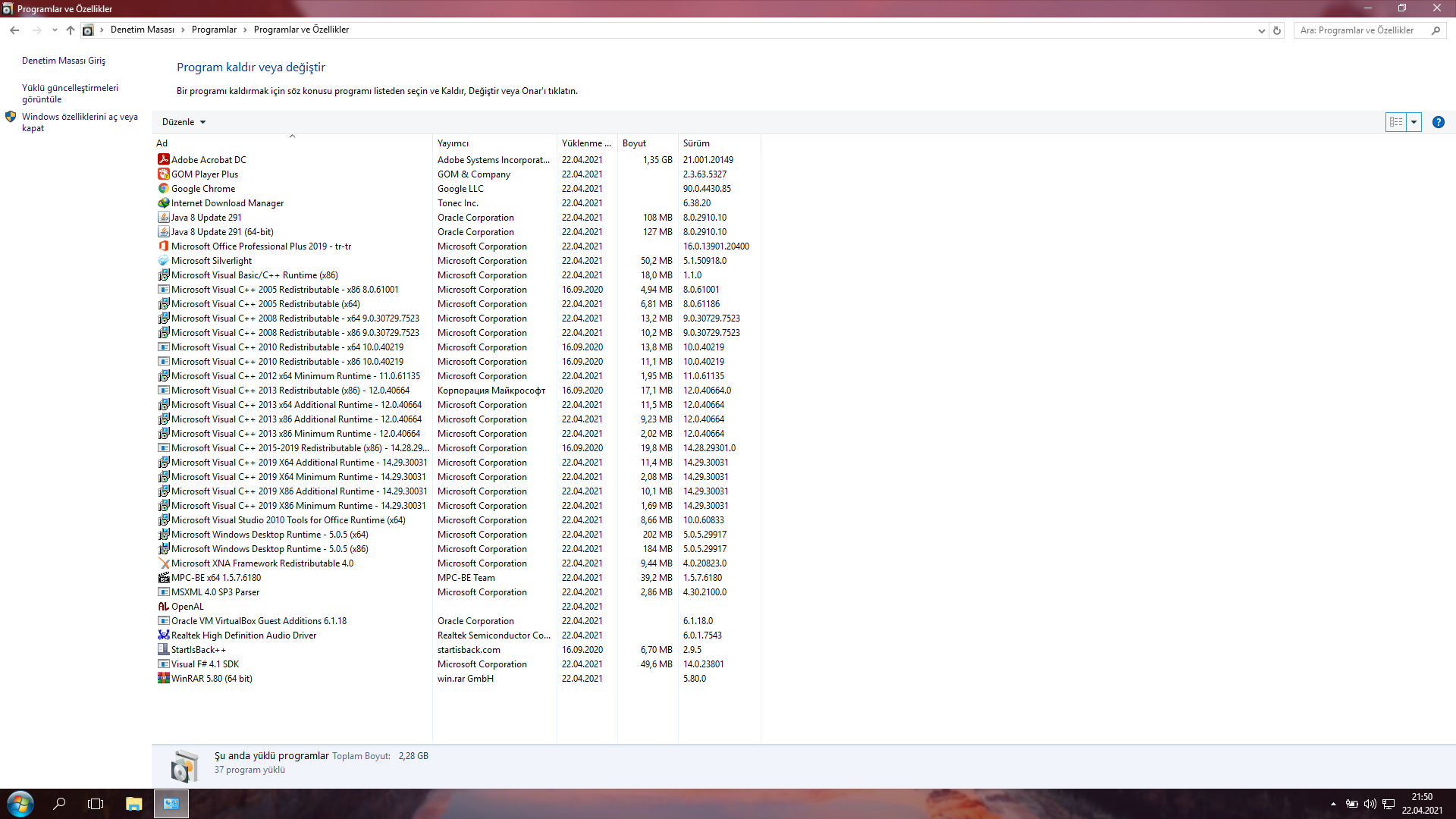
Task: Go up one folder level arrow
Action: click(x=71, y=30)
